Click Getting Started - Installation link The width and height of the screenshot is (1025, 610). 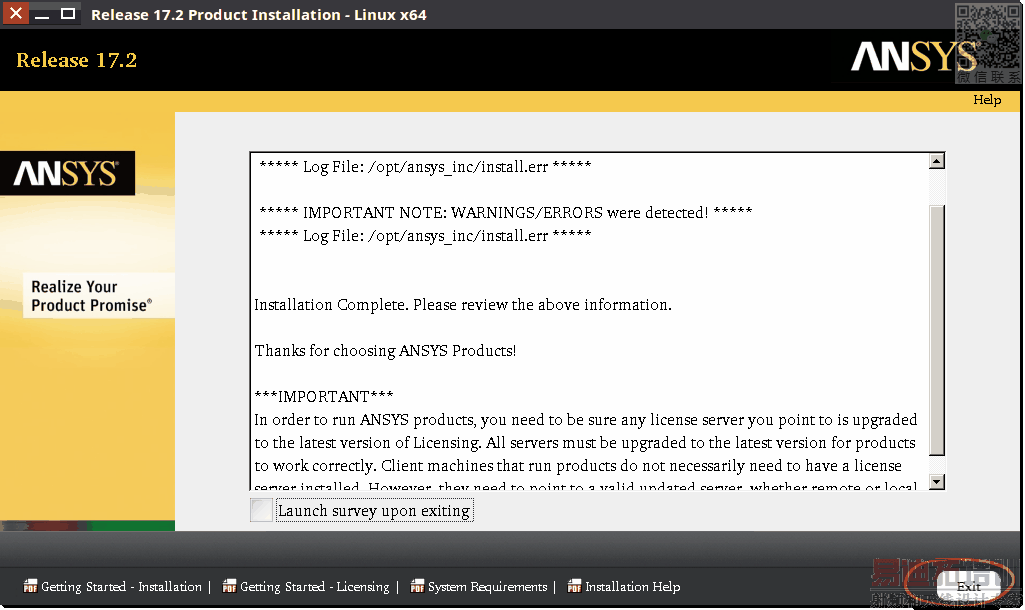[x=122, y=587]
